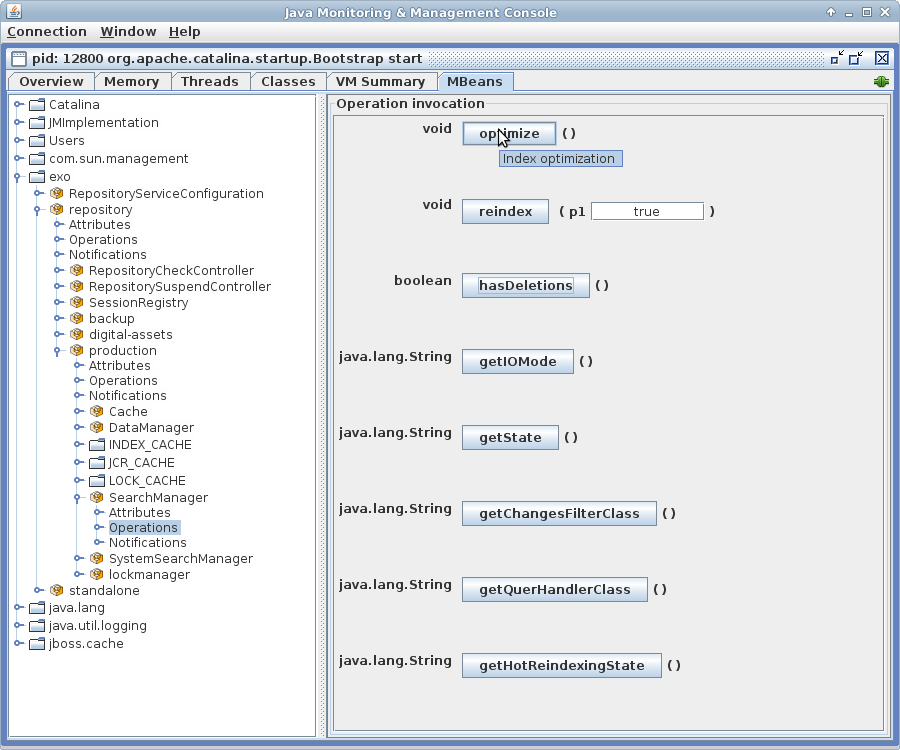
Task: Click the INDEX_CACHE folder icon
Action: pos(97,445)
